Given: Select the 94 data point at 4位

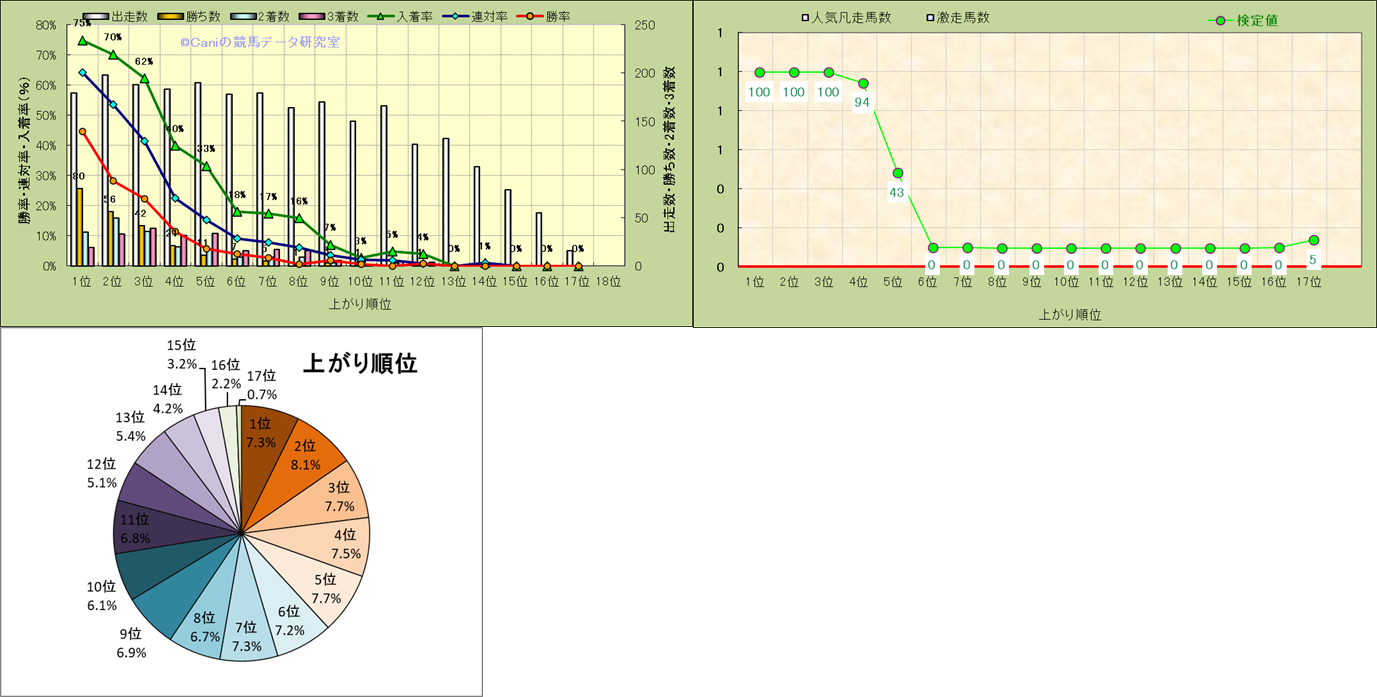Looking at the screenshot, I should (863, 84).
